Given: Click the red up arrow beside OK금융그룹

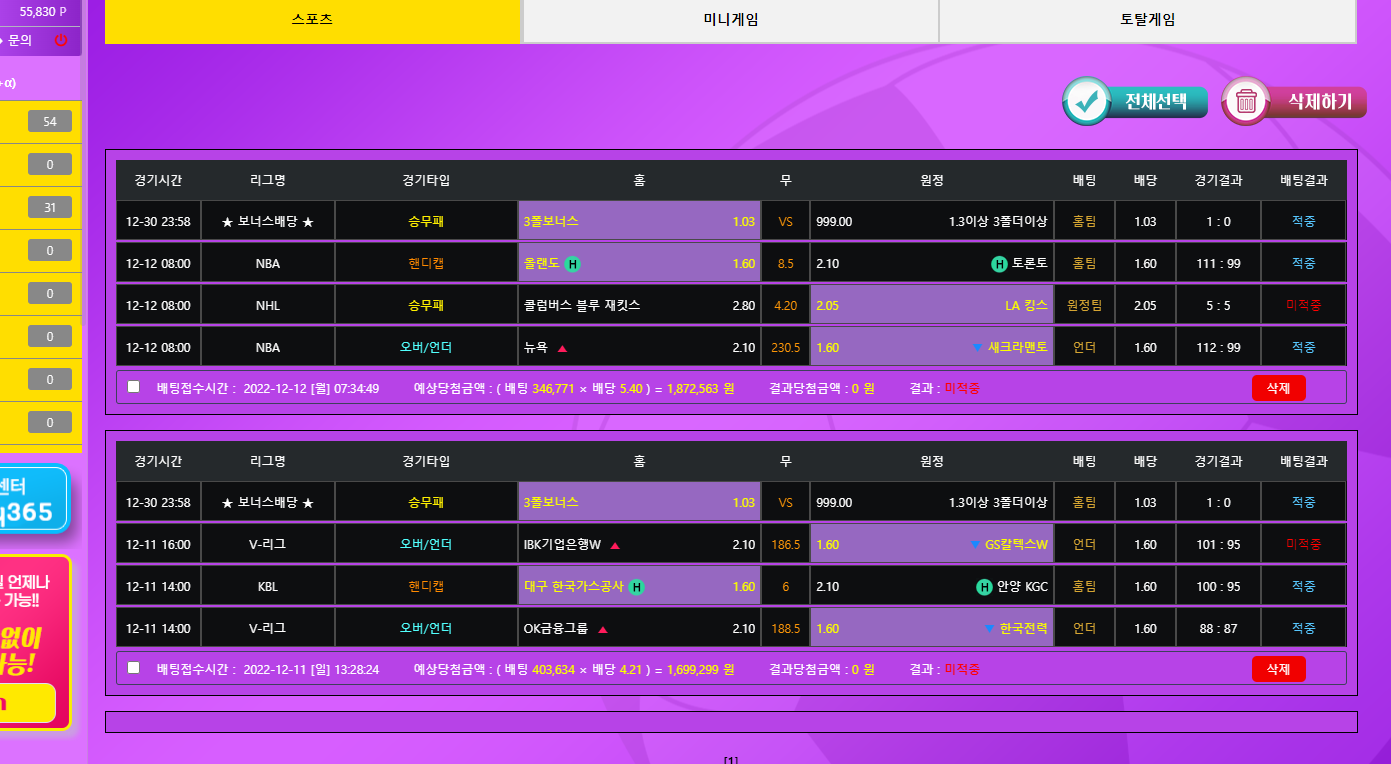Looking at the screenshot, I should click(603, 630).
